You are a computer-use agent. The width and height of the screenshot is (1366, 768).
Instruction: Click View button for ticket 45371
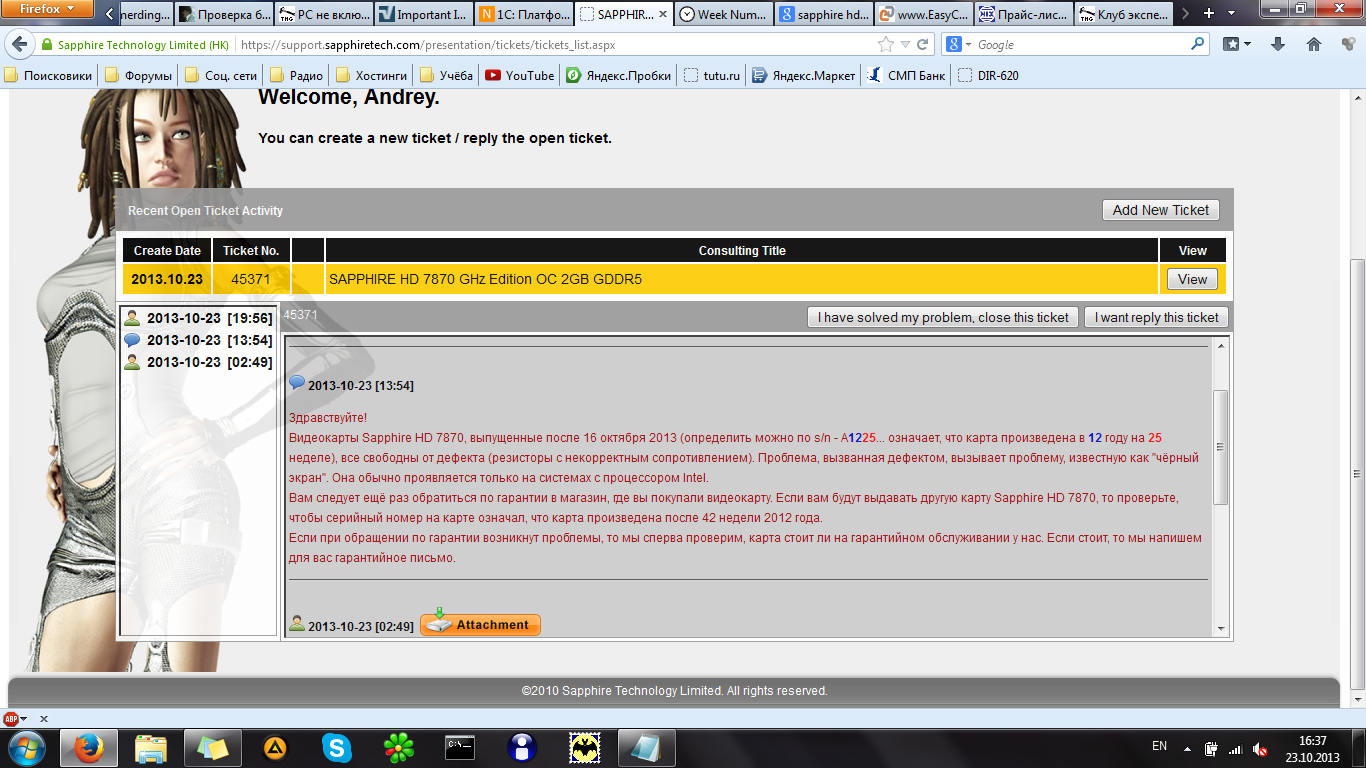(x=1192, y=279)
